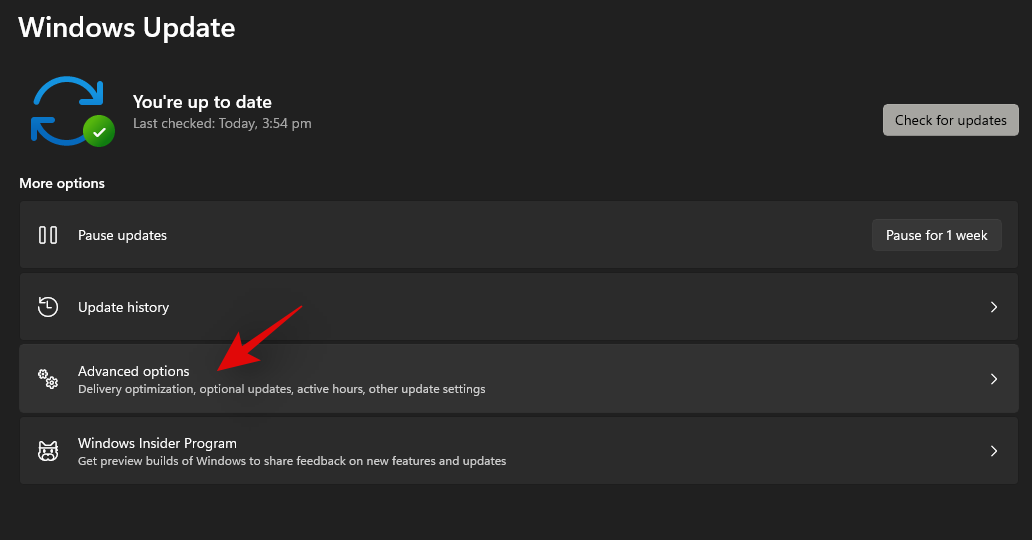Image resolution: width=1032 pixels, height=540 pixels.
Task: Click the Delivery optimization description text
Action: (281, 389)
